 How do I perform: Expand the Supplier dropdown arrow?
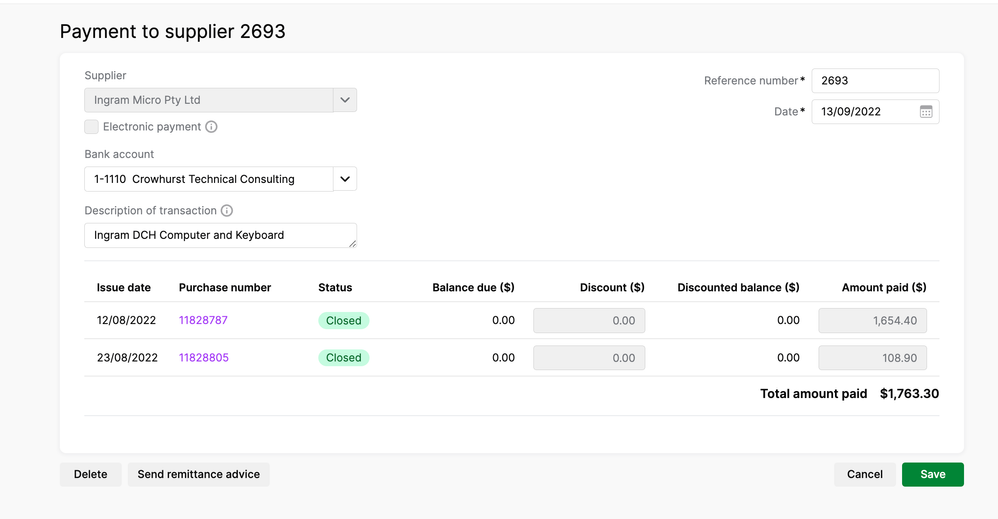[x=345, y=100]
